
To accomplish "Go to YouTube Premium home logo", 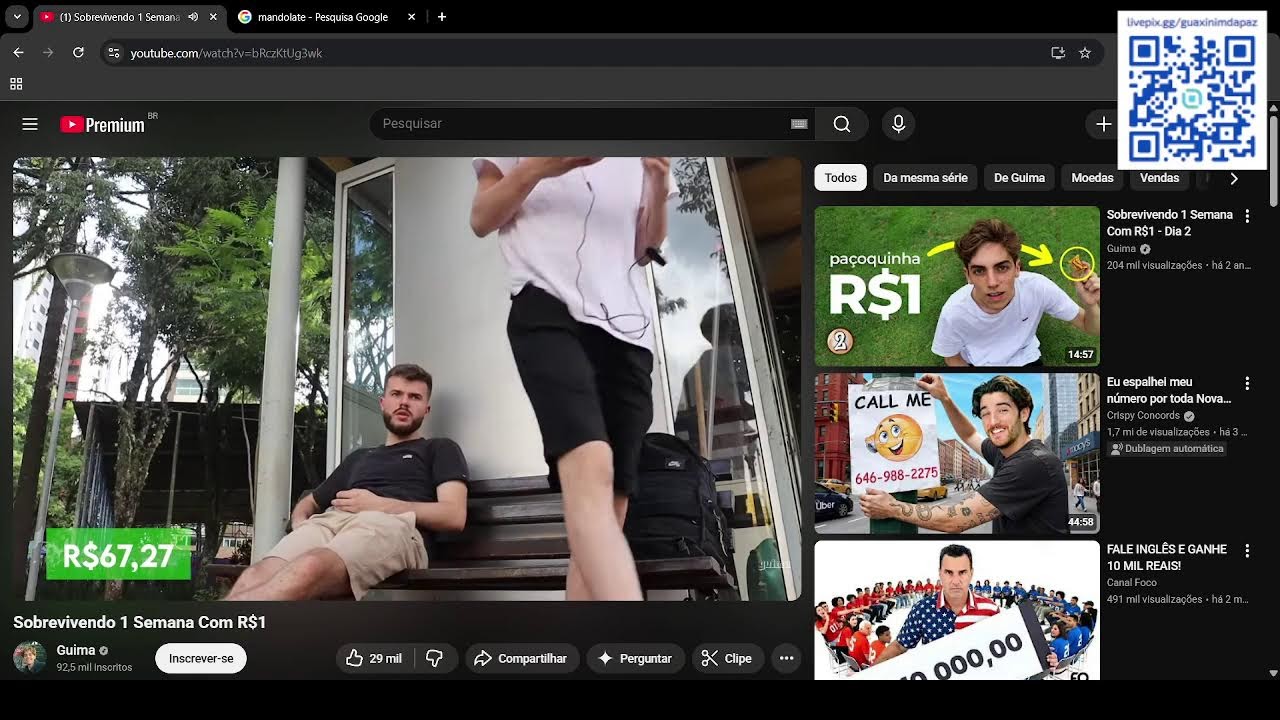I will (x=103, y=125).
